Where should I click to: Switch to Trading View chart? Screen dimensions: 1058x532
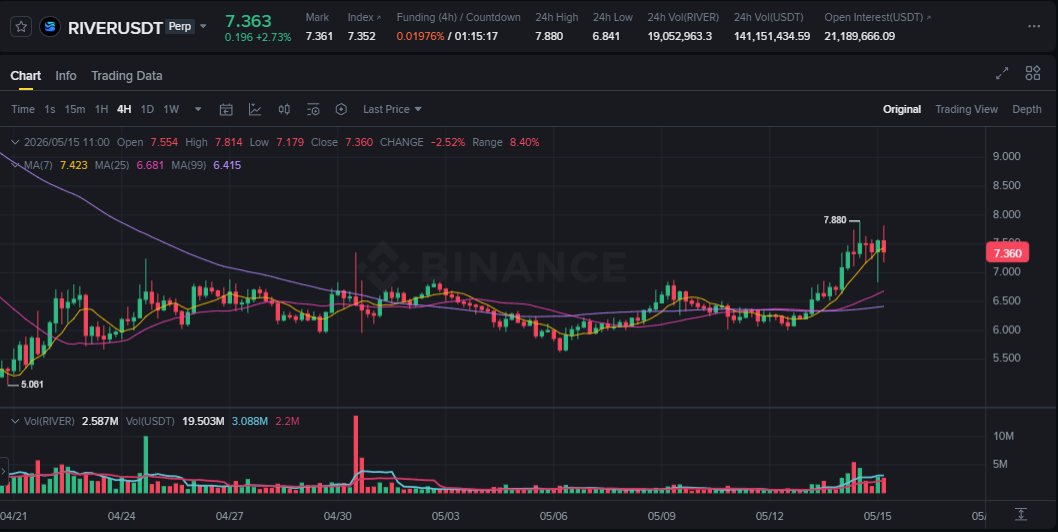pos(966,109)
